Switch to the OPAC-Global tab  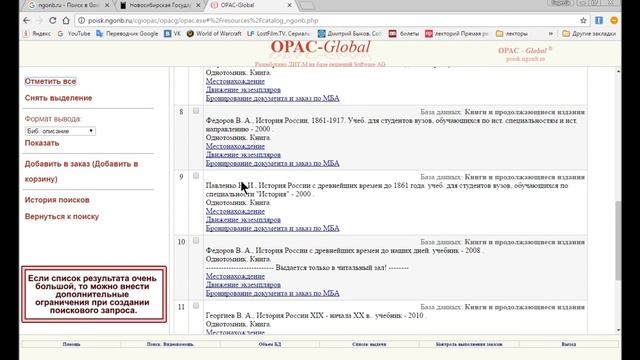tap(250, 5)
